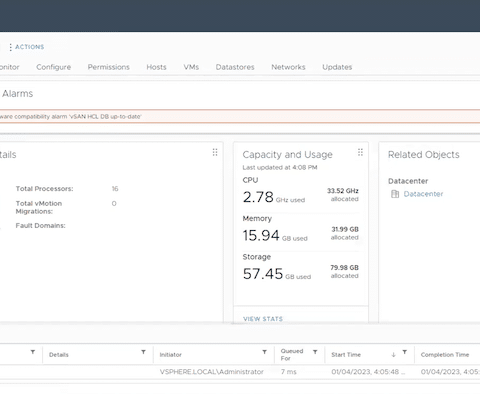The image size is (480, 394).
Task: Sort by Completion Time column header
Action: pos(445,355)
